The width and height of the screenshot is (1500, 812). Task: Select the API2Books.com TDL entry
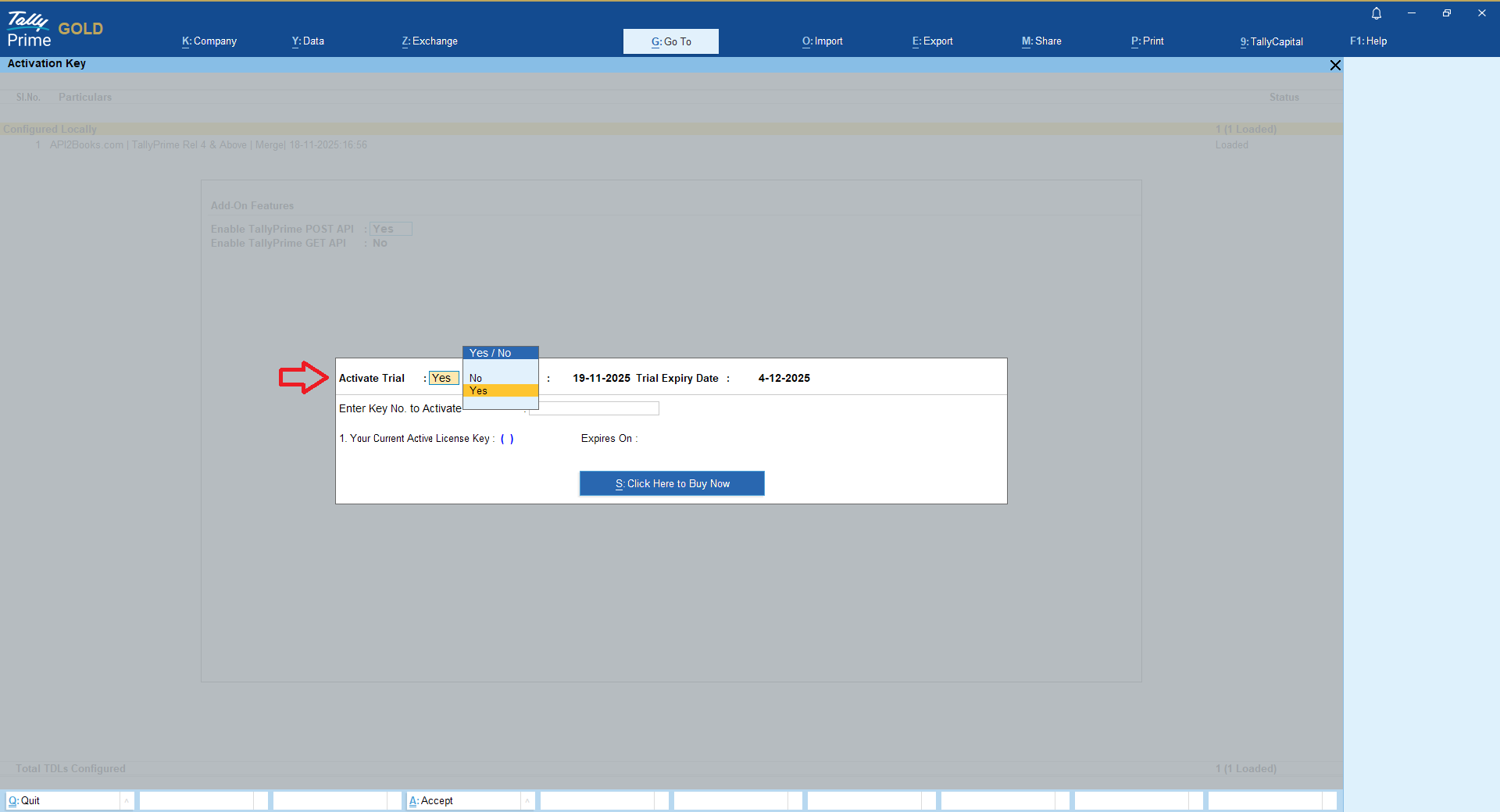pos(208,144)
